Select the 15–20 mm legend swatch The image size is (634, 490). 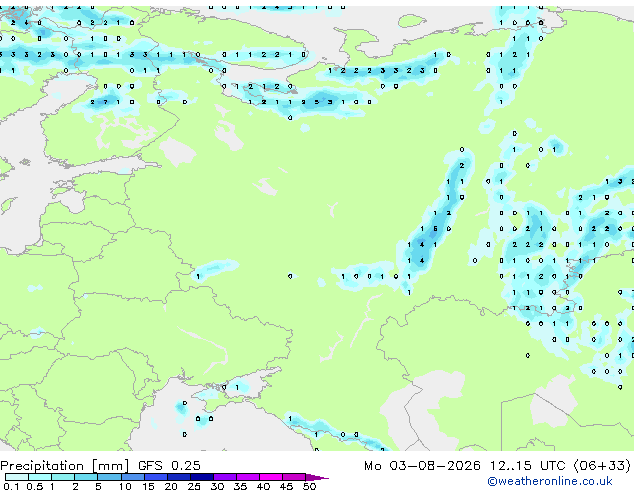coord(156,477)
